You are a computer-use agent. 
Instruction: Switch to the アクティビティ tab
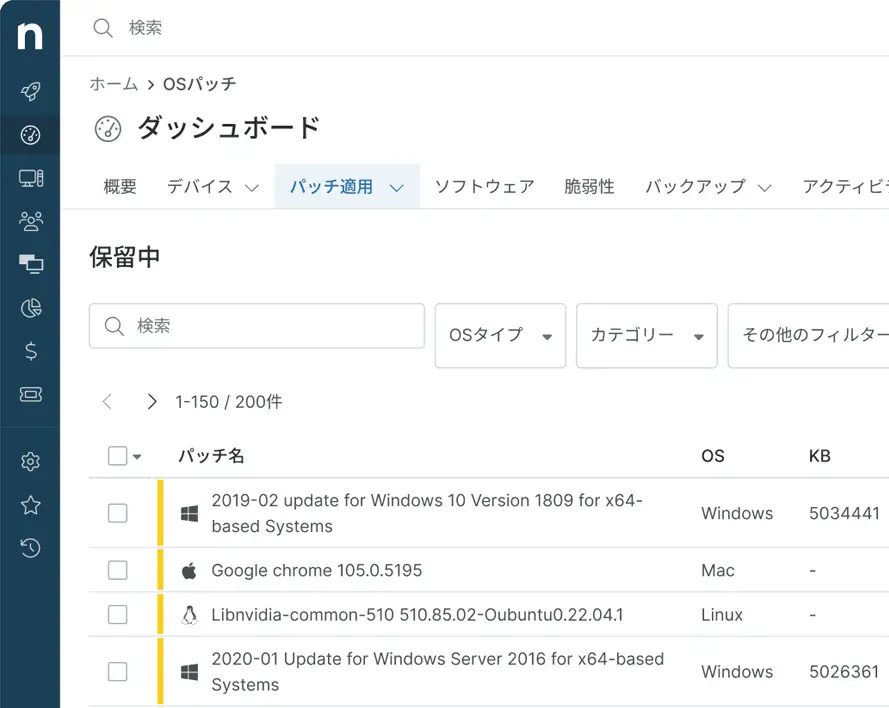pyautogui.click(x=845, y=186)
